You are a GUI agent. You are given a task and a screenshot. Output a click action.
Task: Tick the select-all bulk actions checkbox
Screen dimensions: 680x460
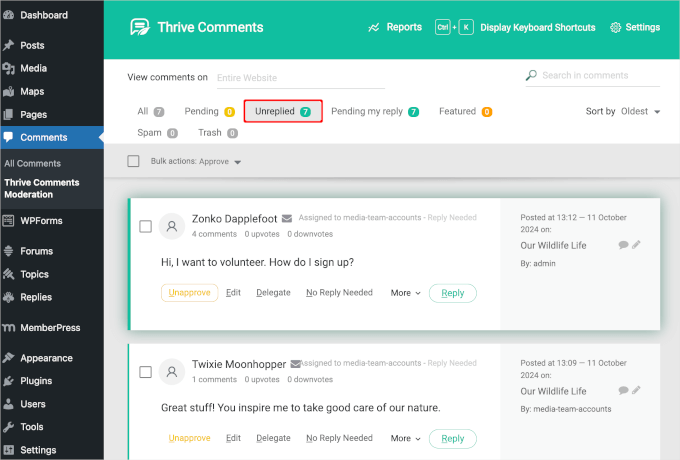point(133,161)
